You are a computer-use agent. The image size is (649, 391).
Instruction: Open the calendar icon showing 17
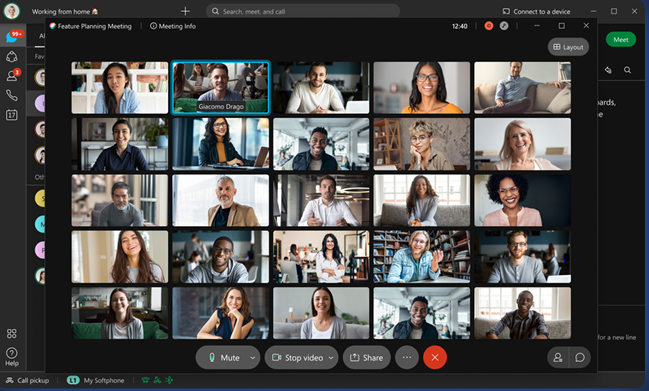tap(12, 115)
